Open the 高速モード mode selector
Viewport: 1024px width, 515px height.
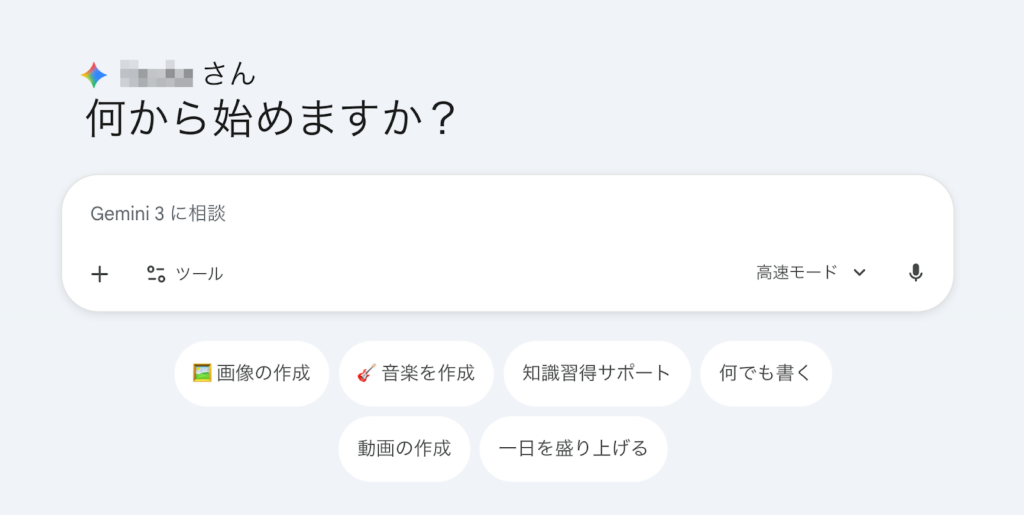coord(798,273)
